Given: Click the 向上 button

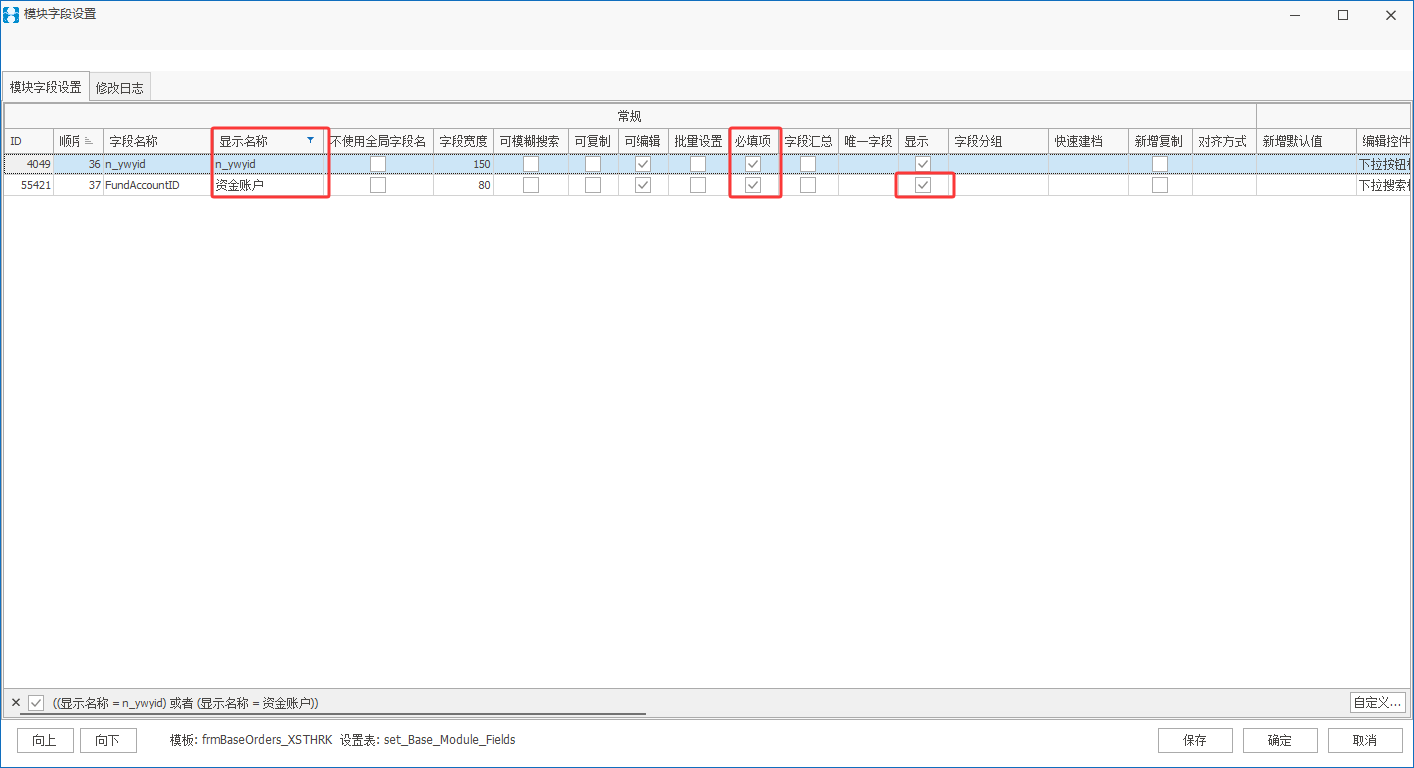Looking at the screenshot, I should pos(44,741).
